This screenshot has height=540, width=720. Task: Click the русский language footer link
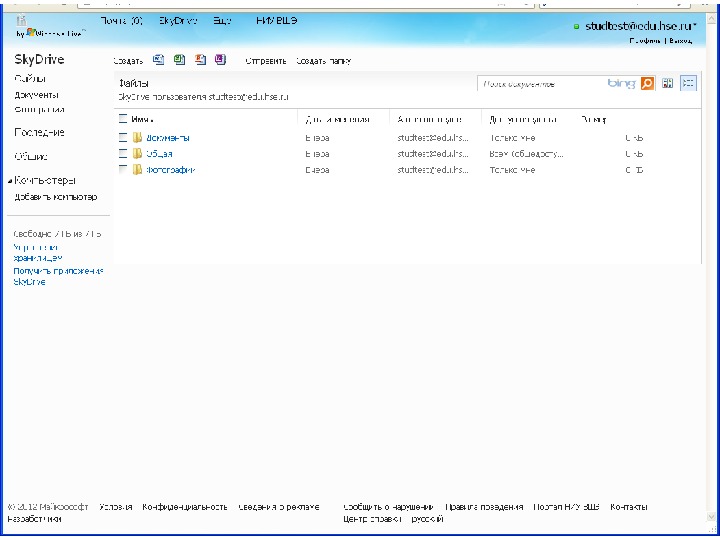[x=427, y=519]
